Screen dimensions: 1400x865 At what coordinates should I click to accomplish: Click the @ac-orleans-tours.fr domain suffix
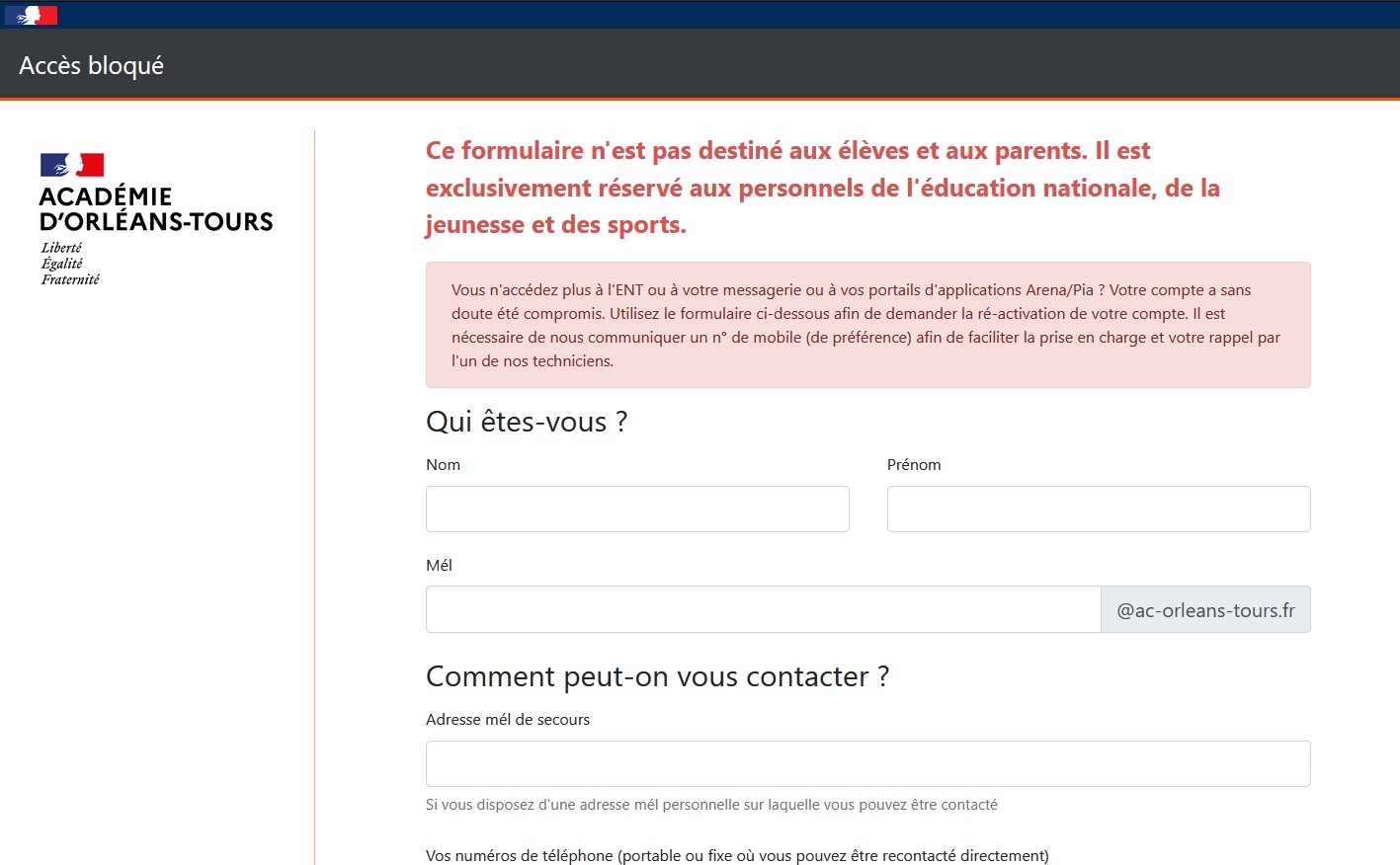1205,608
